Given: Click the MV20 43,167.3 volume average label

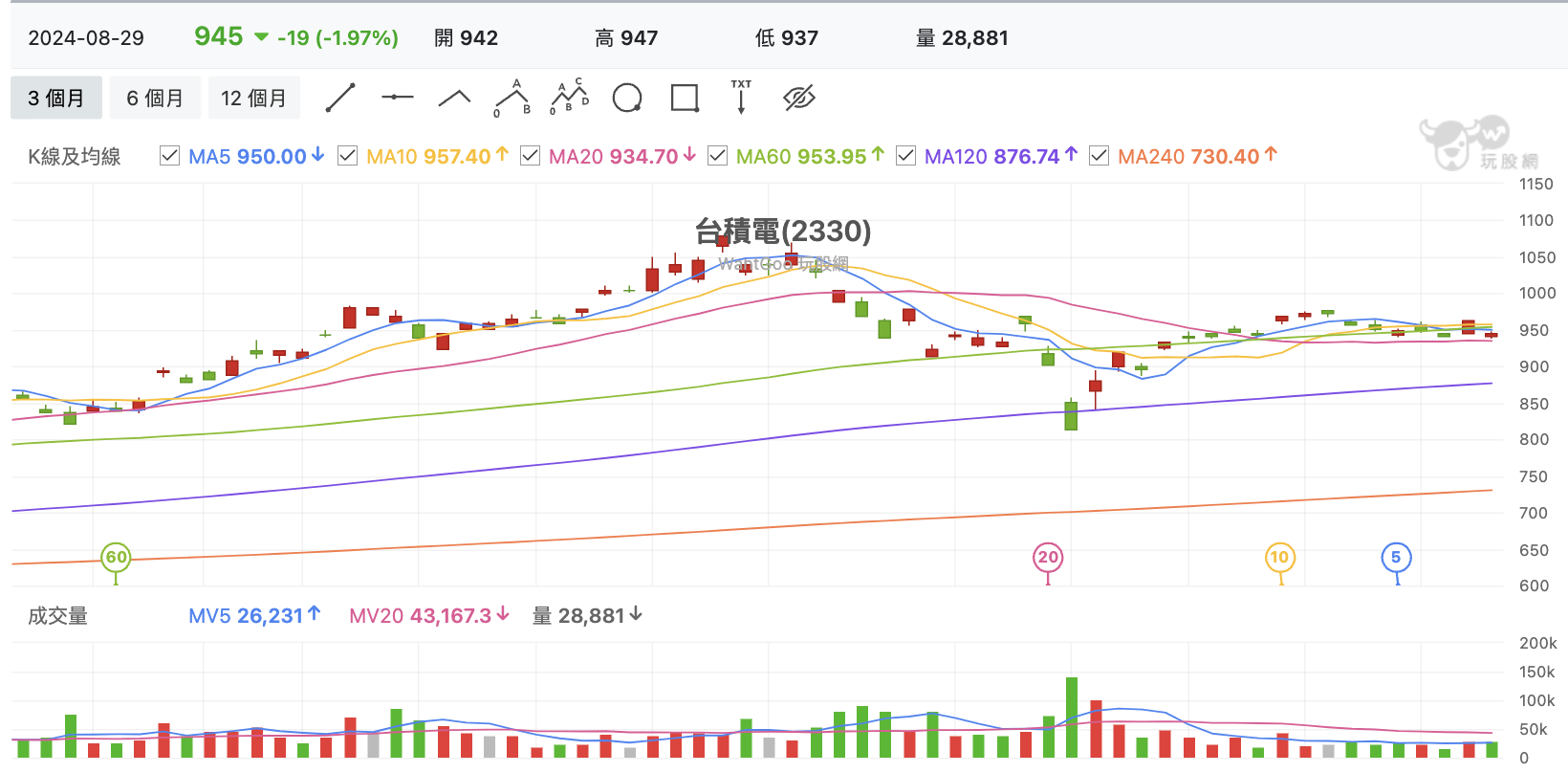Looking at the screenshot, I should pos(429,616).
